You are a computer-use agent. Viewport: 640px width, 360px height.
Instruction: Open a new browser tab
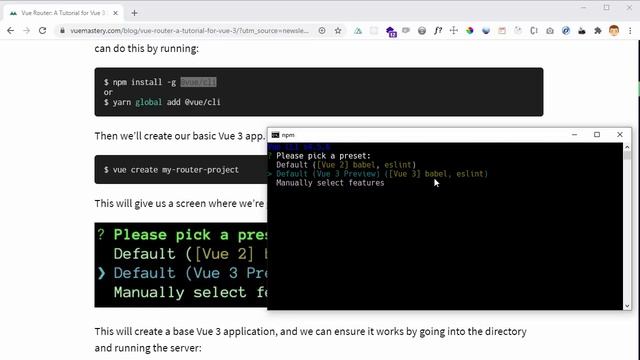(134, 13)
